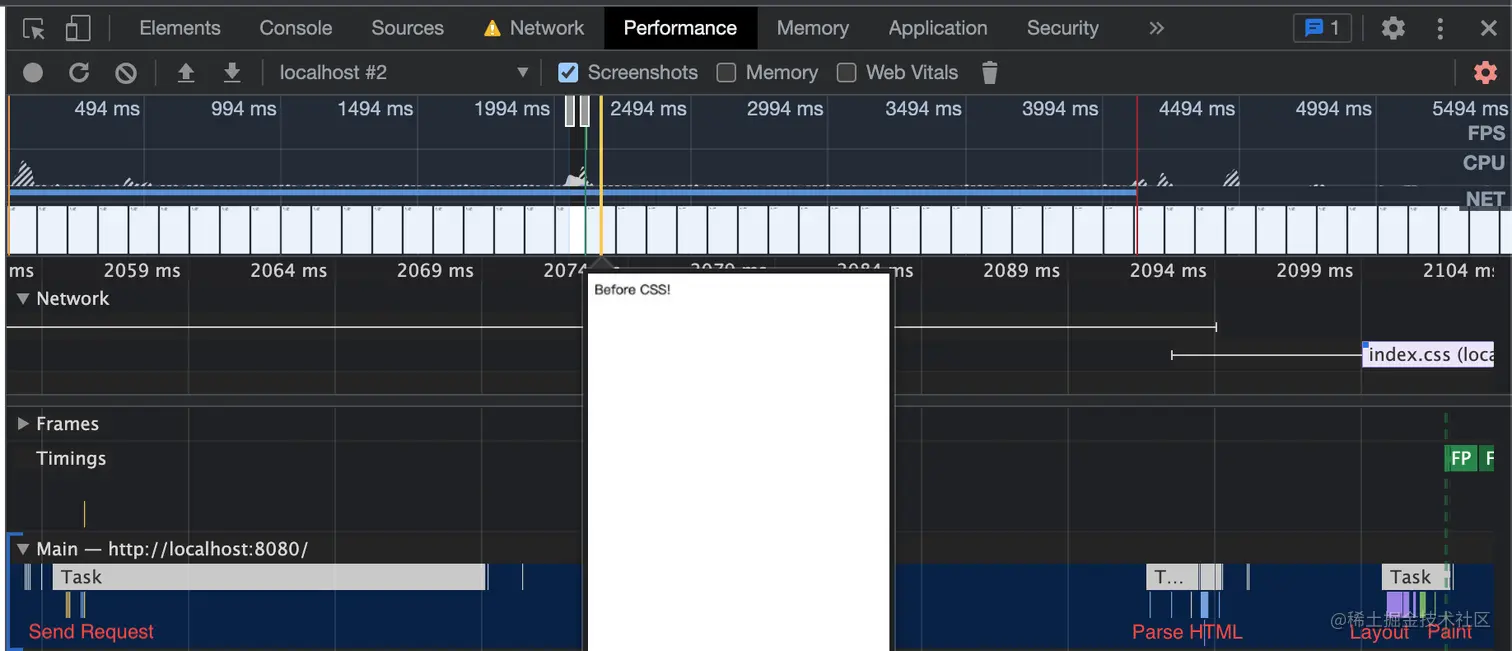The height and width of the screenshot is (651, 1512).
Task: Open the localhost #2 profile dropdown
Action: tap(403, 72)
